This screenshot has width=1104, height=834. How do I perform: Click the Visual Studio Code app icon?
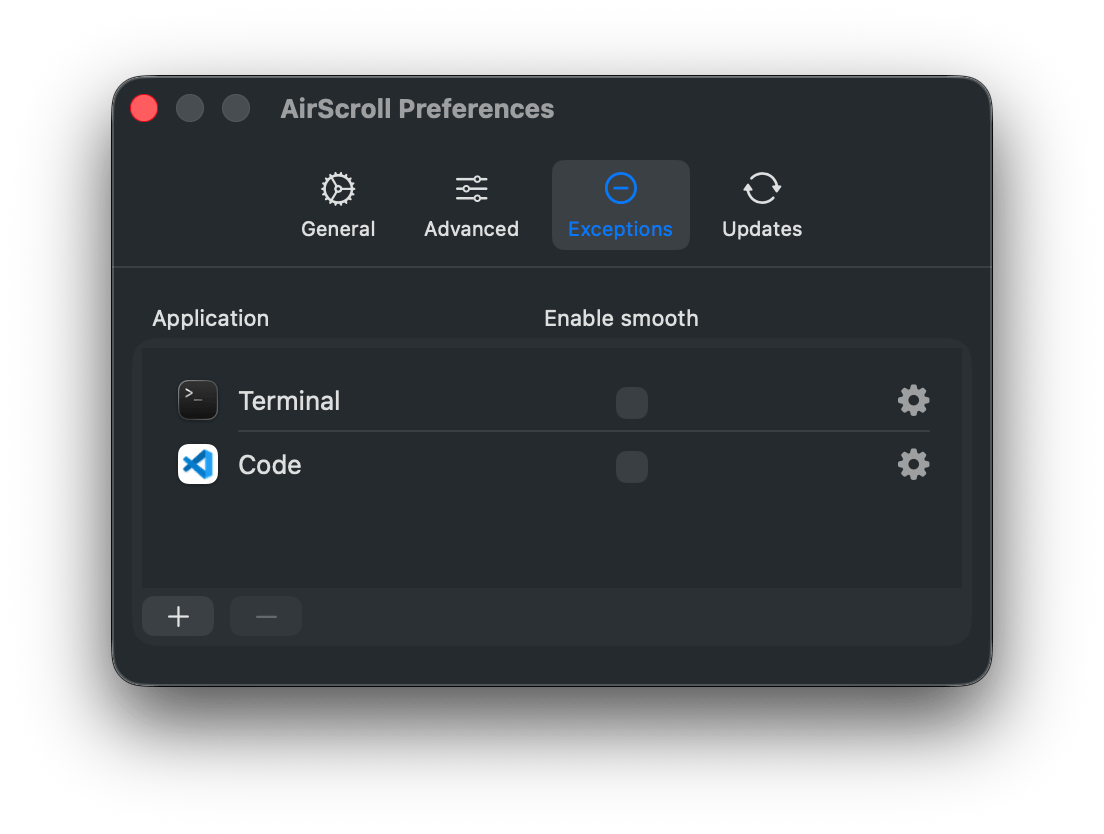(x=197, y=464)
